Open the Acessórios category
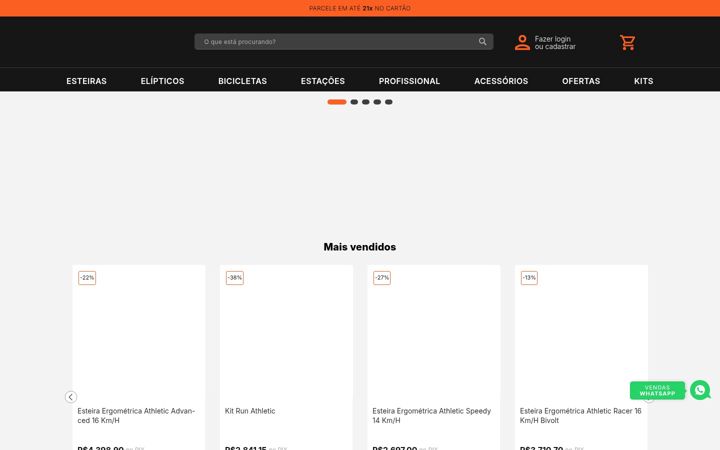Screen dimensions: 720x450 (x=501, y=81)
